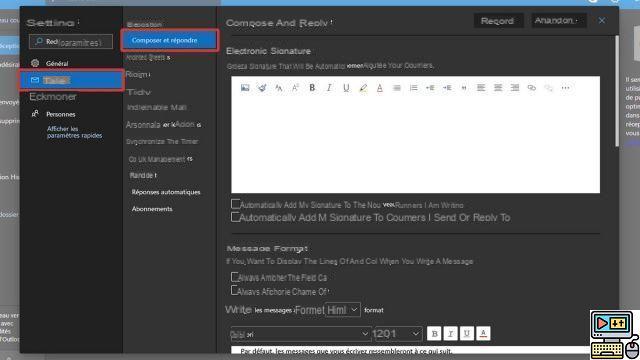The width and height of the screenshot is (640, 360).
Task: Click the gear icon beside Général
Action: pyautogui.click(x=35, y=63)
